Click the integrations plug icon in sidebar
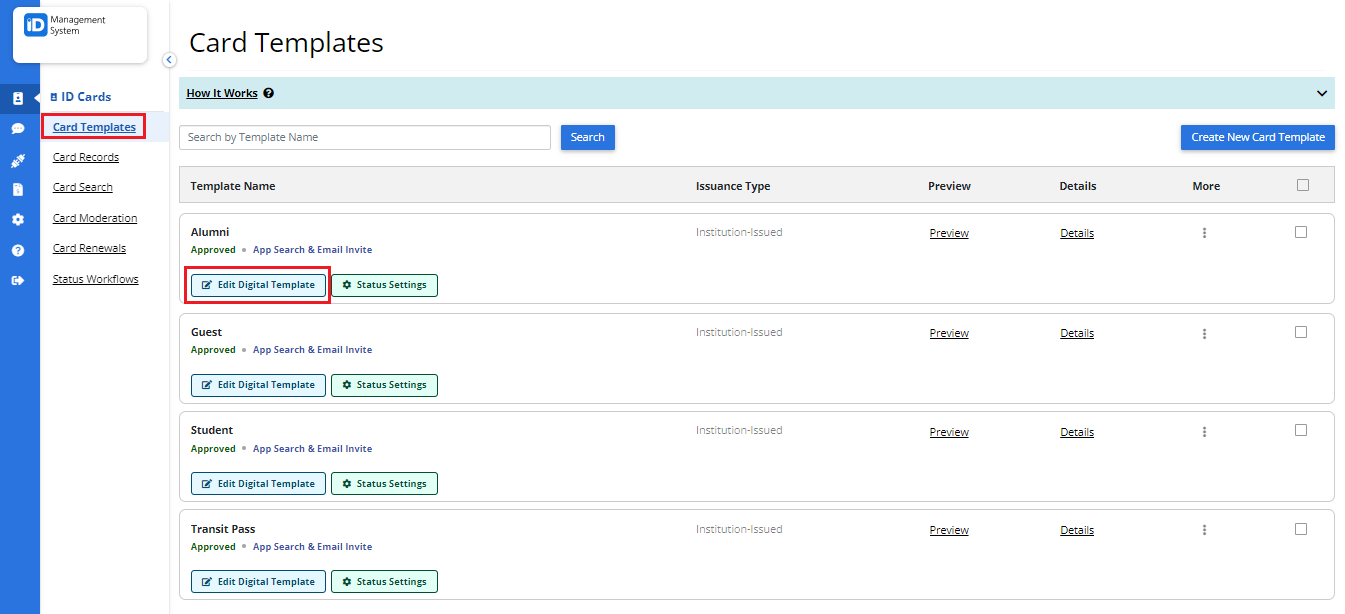Screen dimensions: 1345x614 [18, 158]
